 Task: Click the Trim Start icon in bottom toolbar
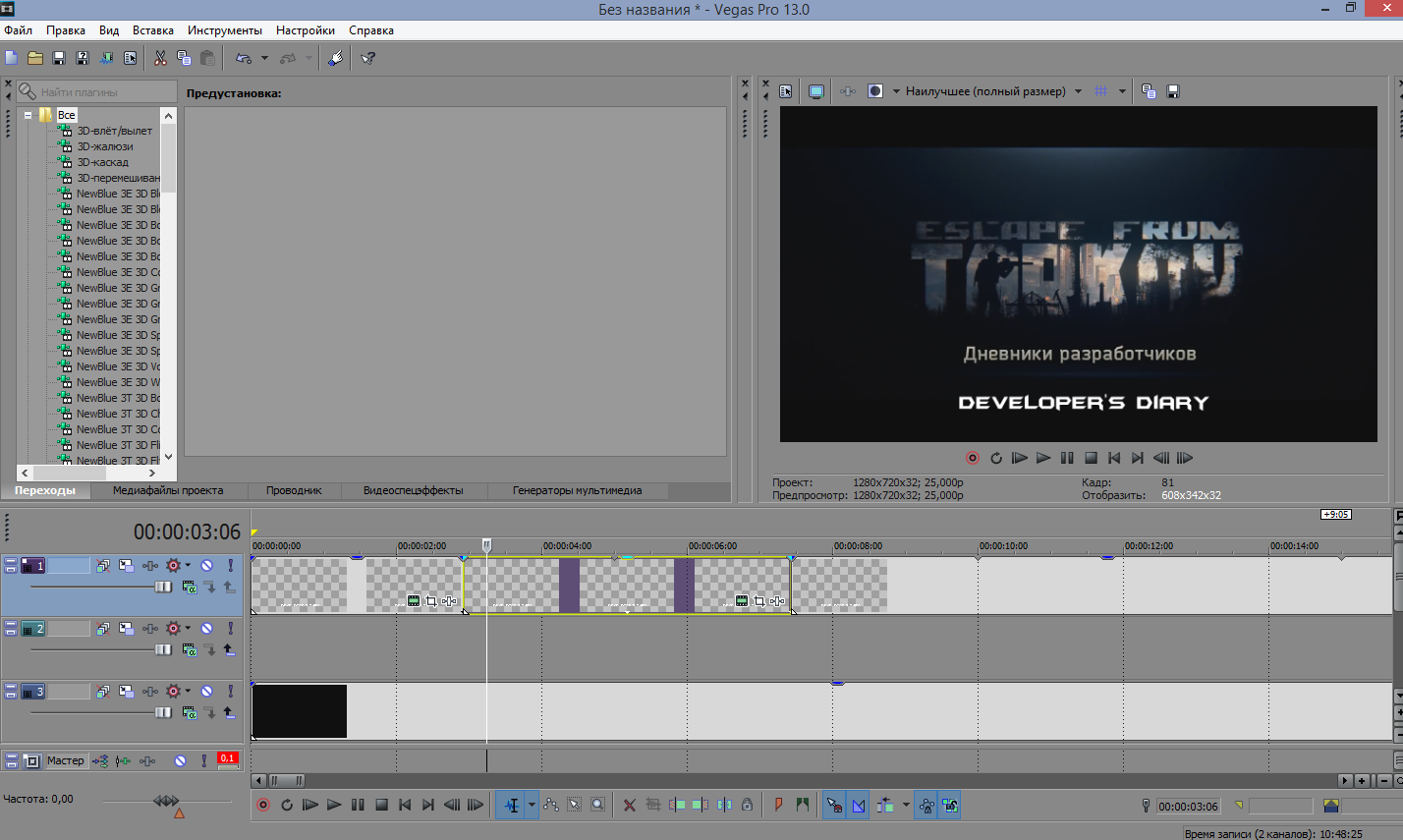(x=677, y=805)
